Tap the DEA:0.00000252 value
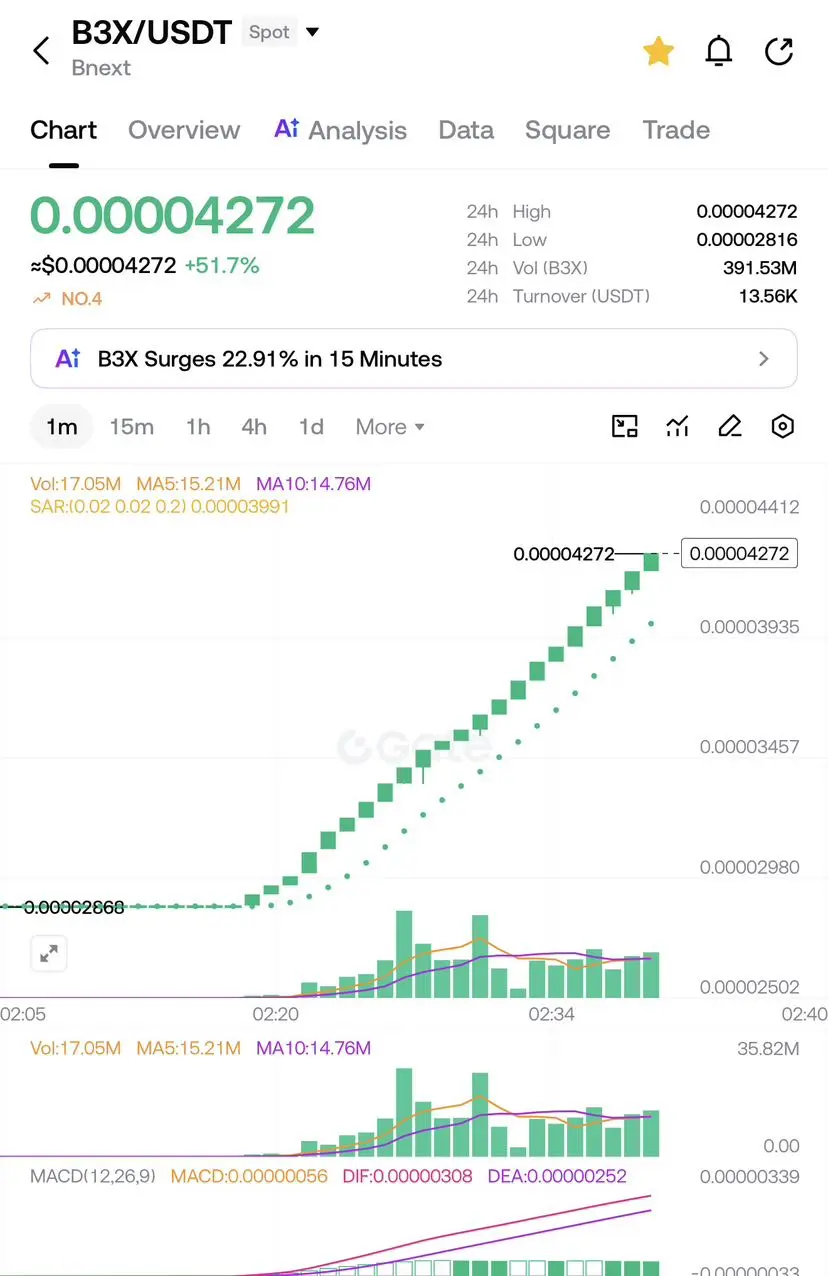Viewport: 828px width, 1276px height. [557, 1176]
